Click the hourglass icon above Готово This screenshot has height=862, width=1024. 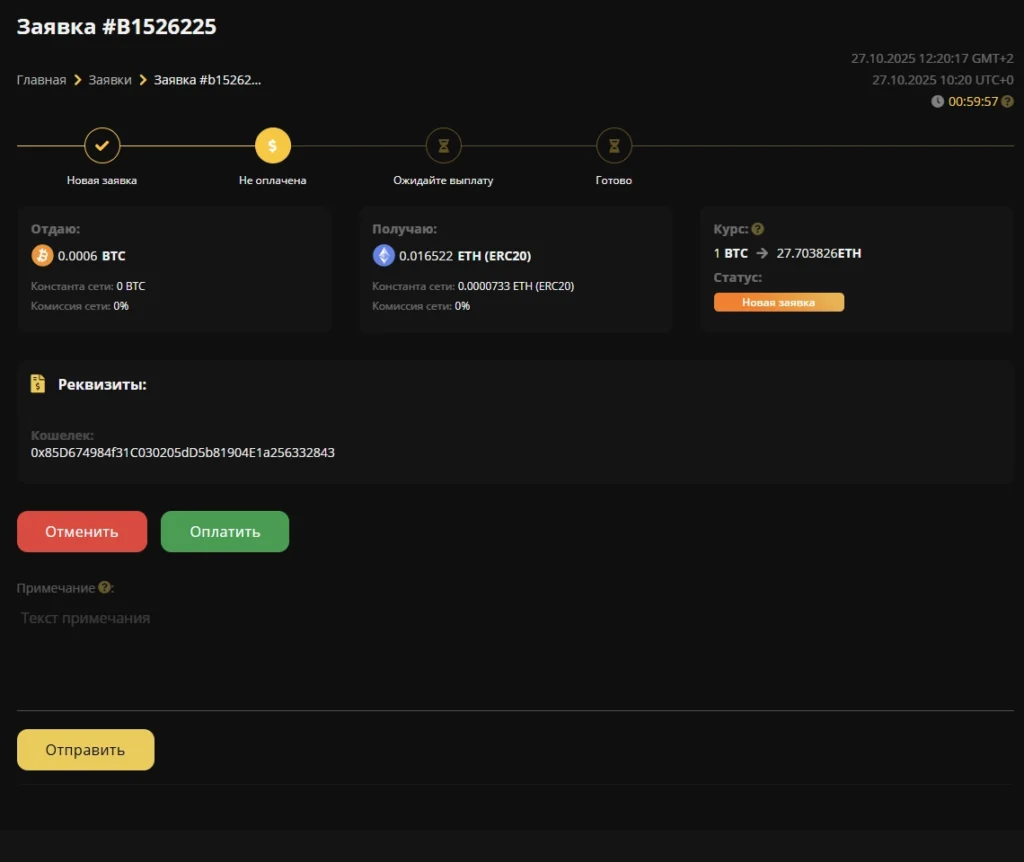click(x=614, y=146)
